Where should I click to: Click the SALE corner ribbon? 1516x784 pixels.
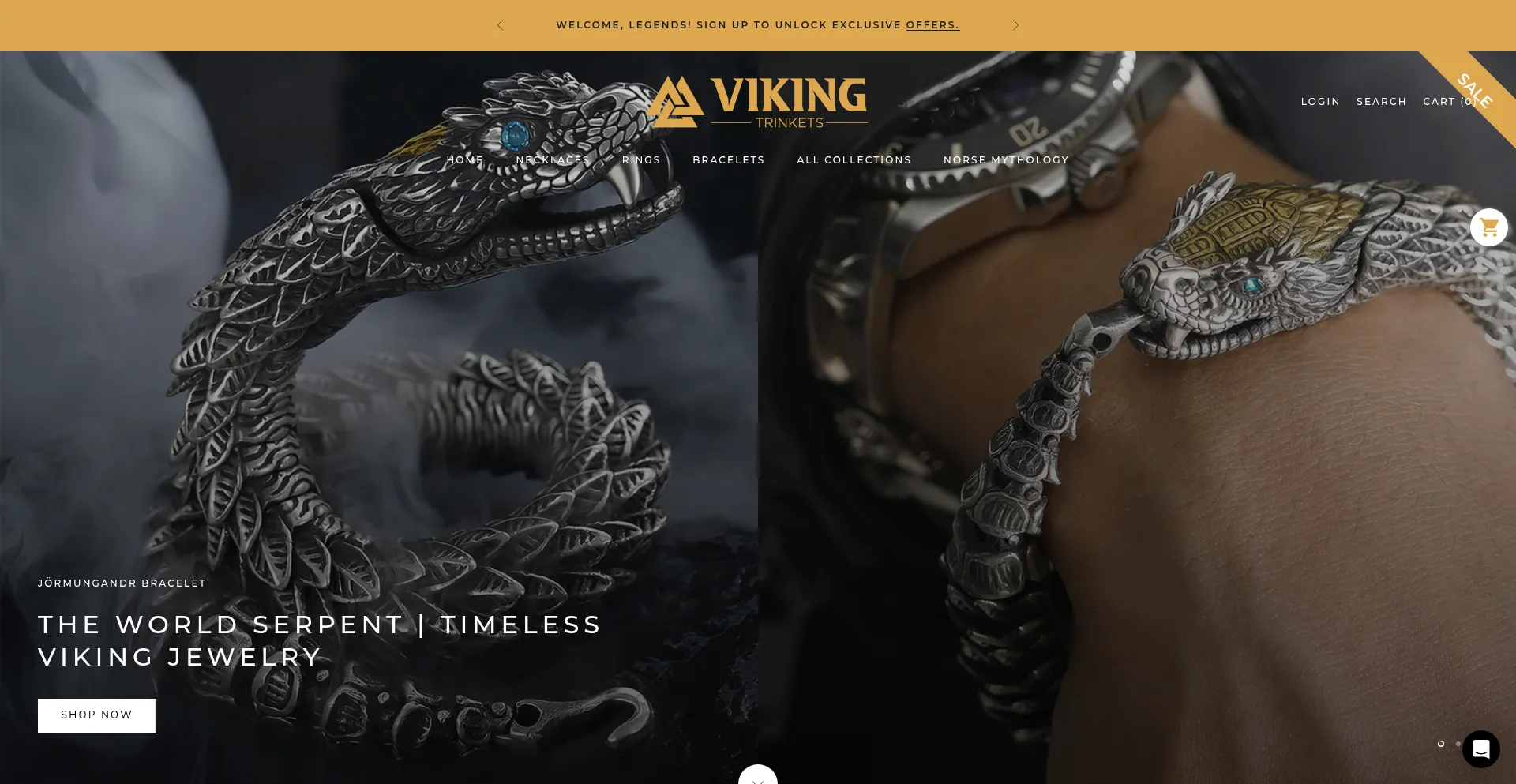[x=1474, y=92]
